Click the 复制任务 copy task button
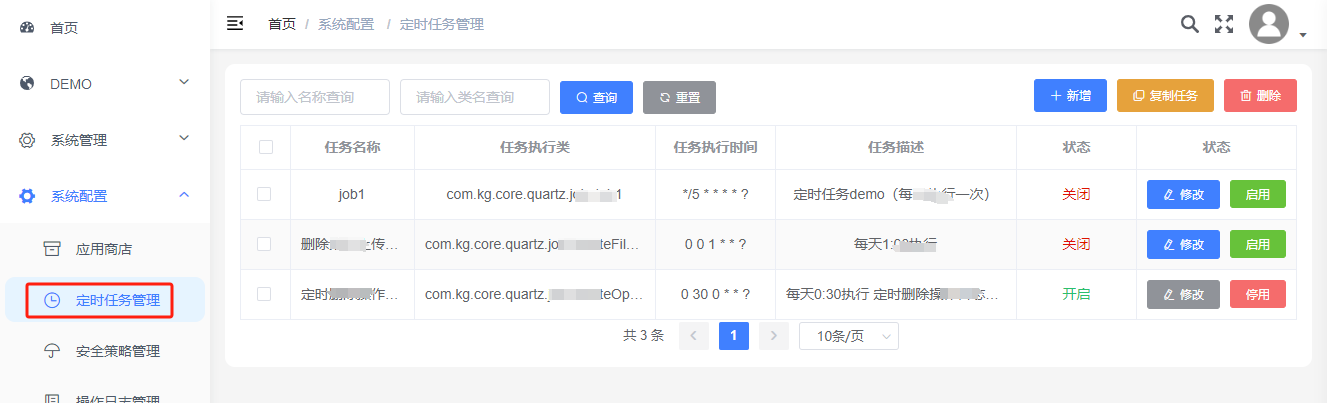 [1165, 96]
